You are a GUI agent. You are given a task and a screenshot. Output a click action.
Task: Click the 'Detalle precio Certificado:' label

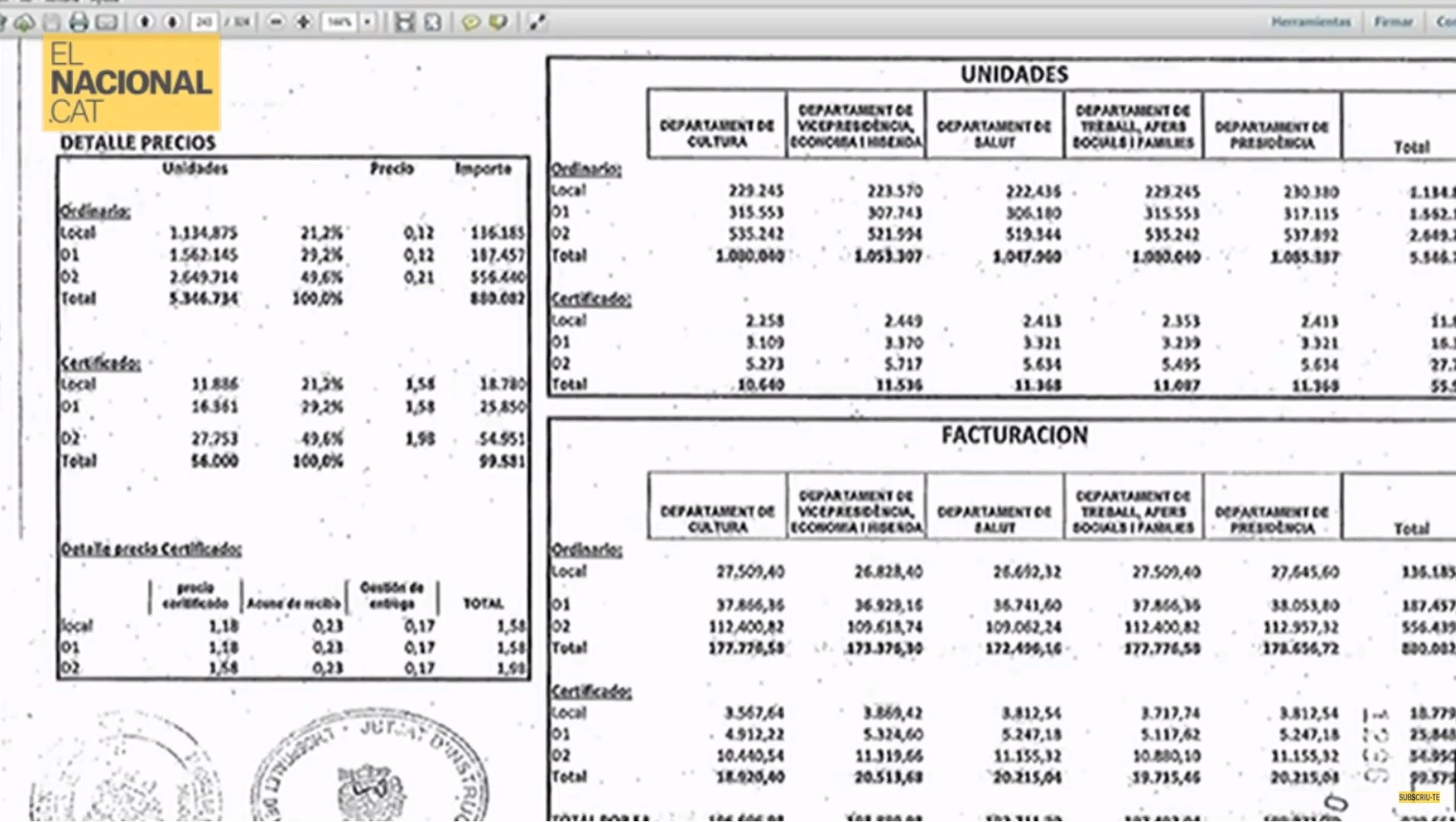point(151,549)
